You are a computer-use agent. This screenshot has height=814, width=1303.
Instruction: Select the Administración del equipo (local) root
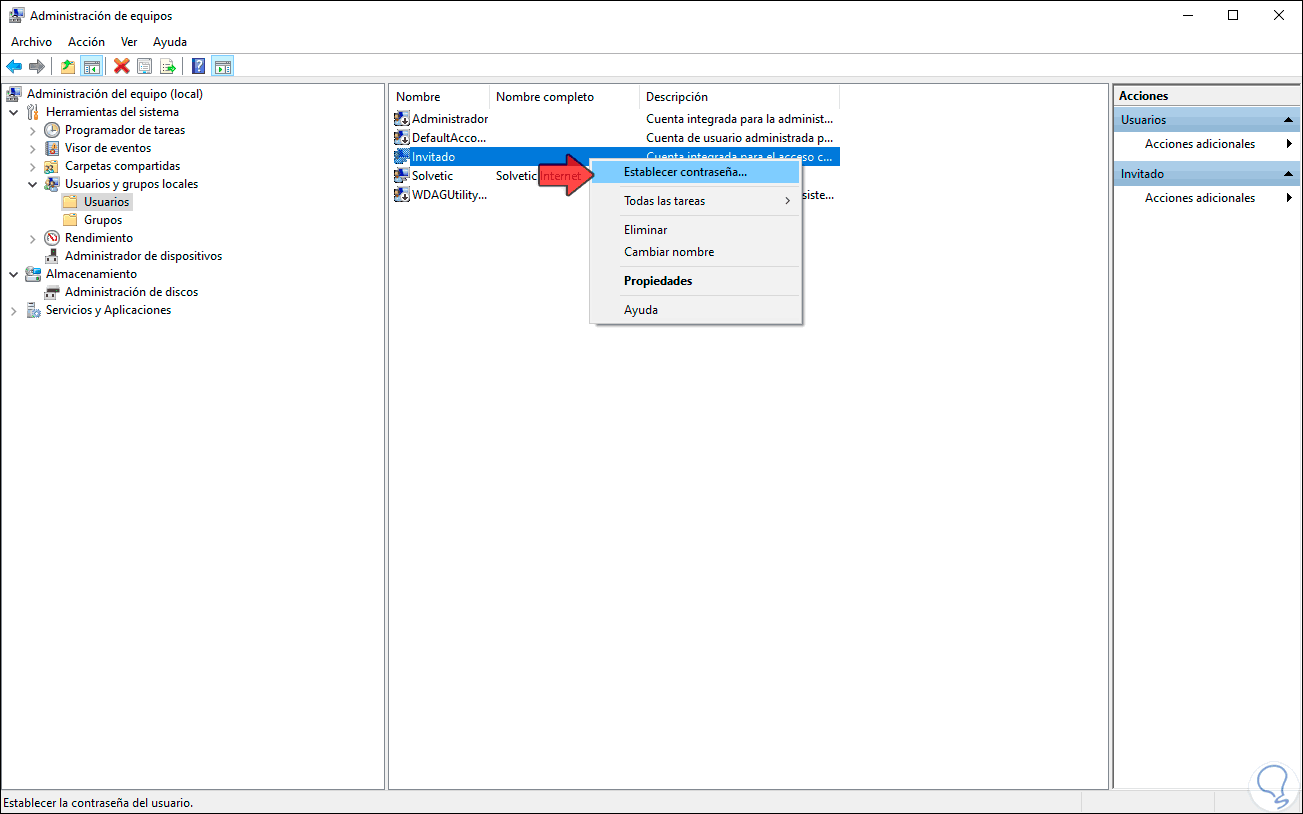pos(115,94)
